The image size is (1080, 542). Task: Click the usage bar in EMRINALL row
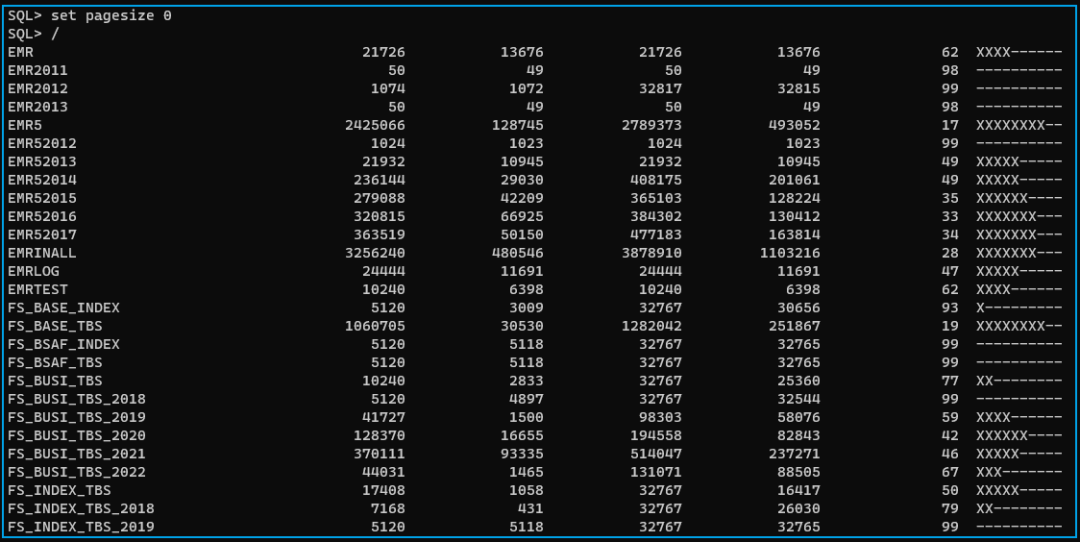tap(1019, 253)
